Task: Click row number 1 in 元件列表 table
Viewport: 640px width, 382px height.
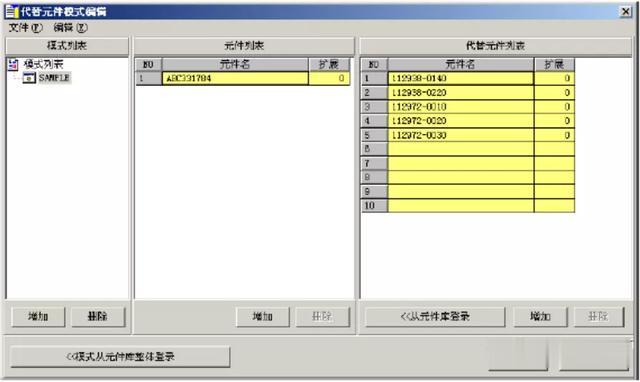Action: tap(149, 78)
